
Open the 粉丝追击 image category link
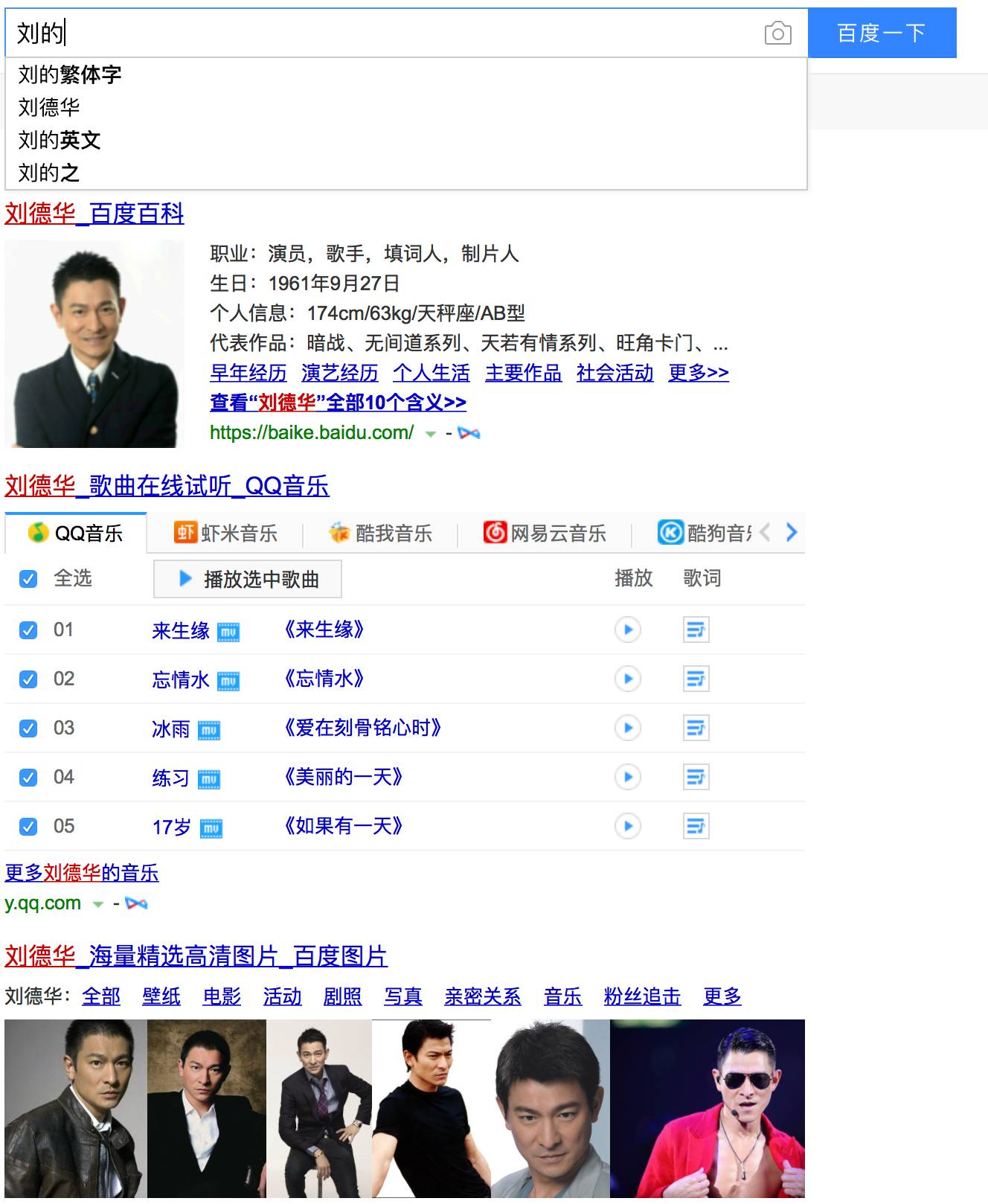pos(642,996)
